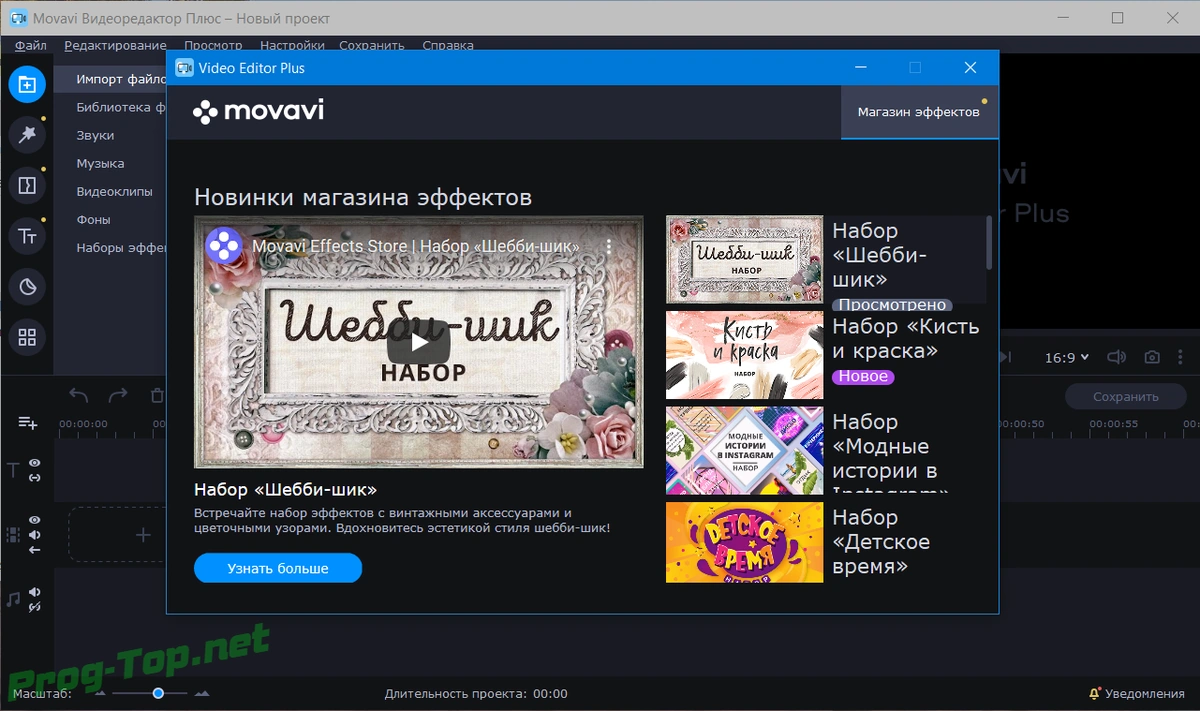Click the audio track music note icon
This screenshot has width=1200, height=711.
click(13, 599)
